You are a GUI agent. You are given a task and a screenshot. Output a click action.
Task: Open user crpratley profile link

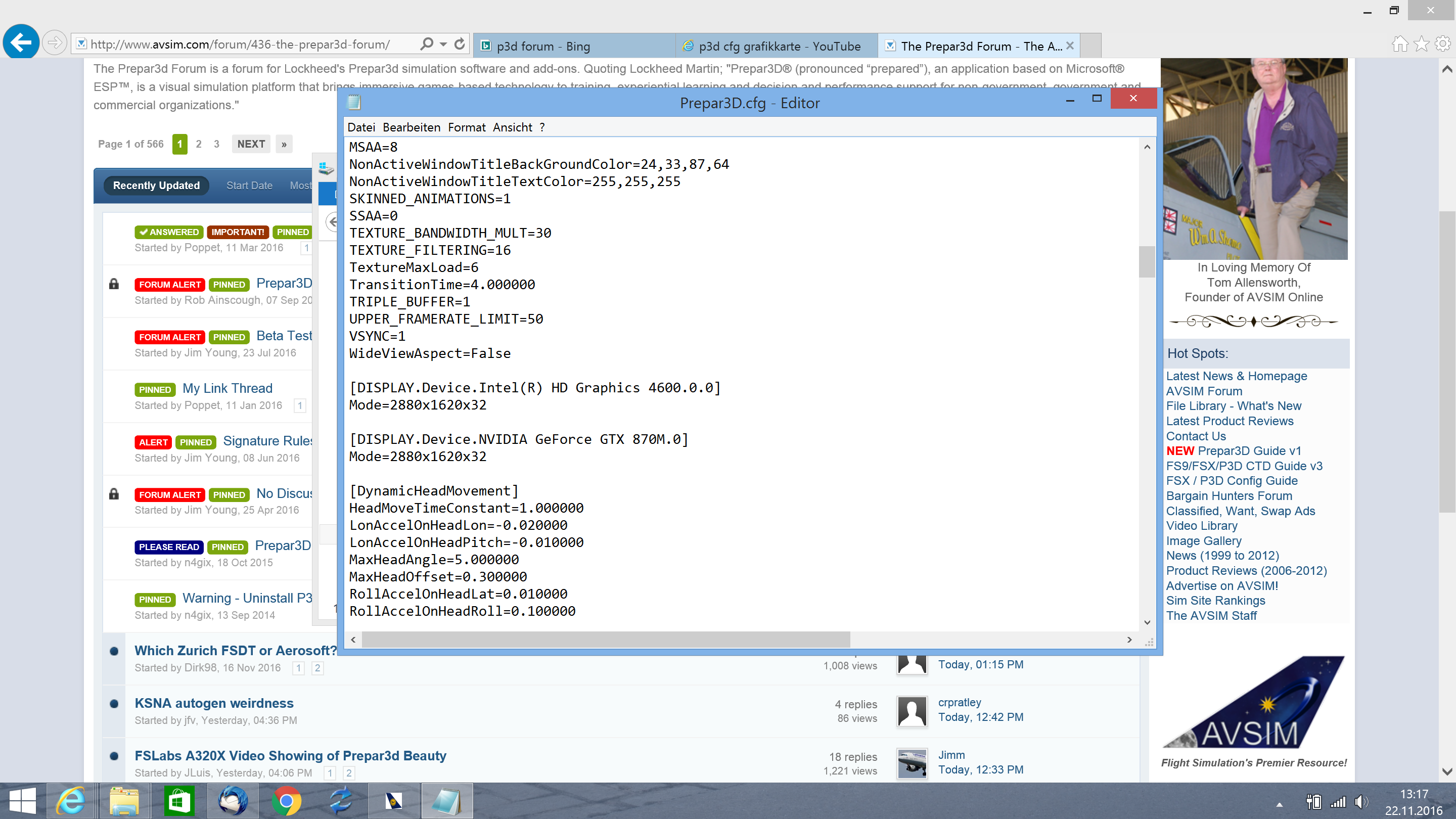tap(959, 702)
